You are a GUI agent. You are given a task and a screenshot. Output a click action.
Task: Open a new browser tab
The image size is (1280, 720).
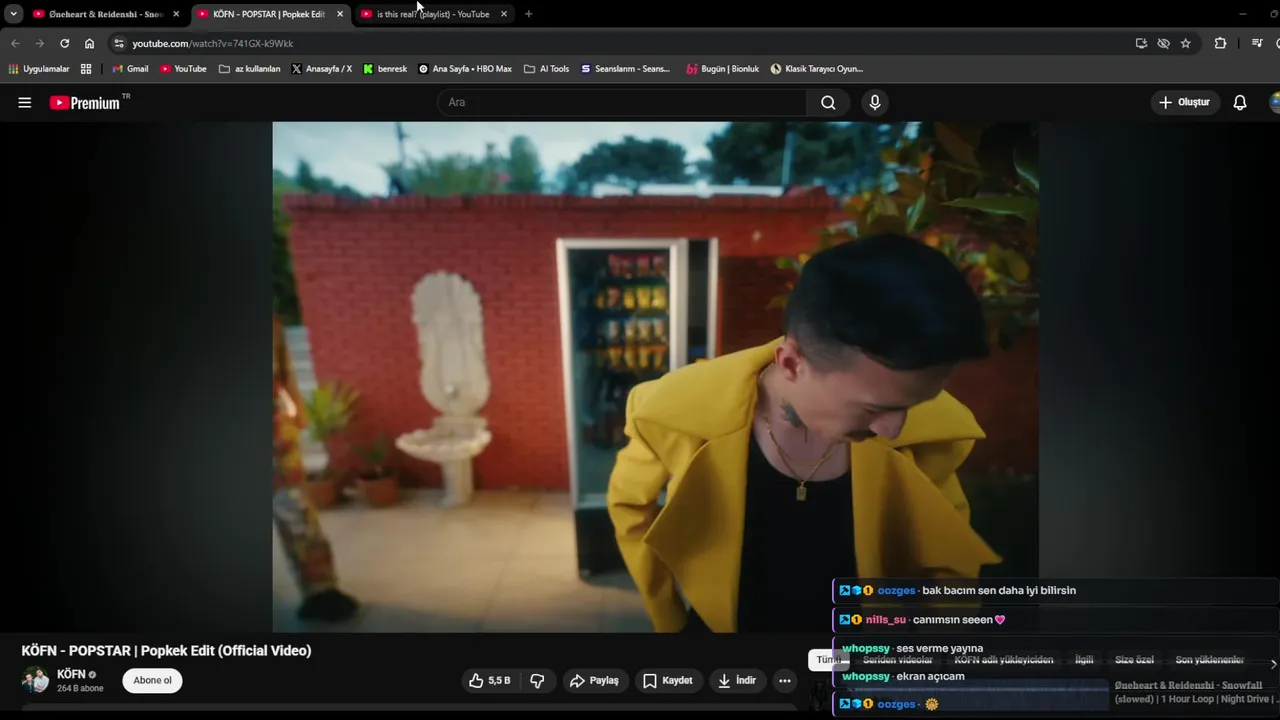[x=528, y=14]
